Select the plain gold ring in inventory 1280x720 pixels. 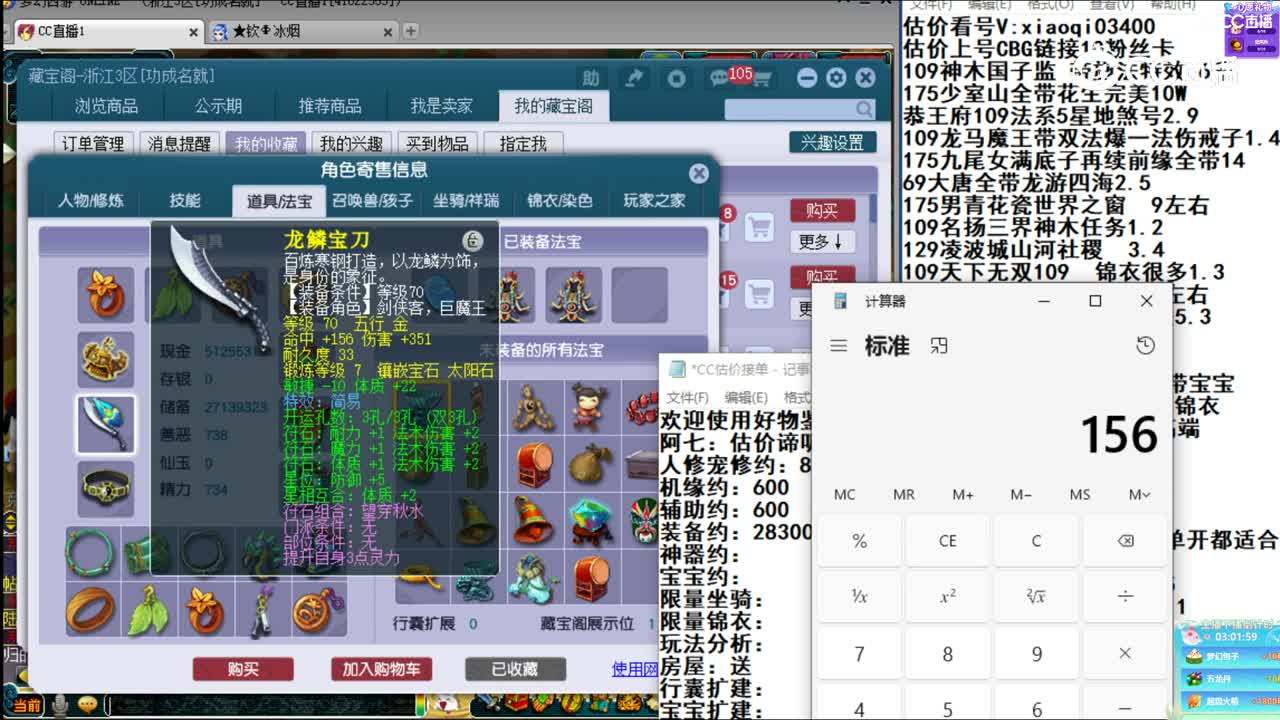tap(92, 609)
